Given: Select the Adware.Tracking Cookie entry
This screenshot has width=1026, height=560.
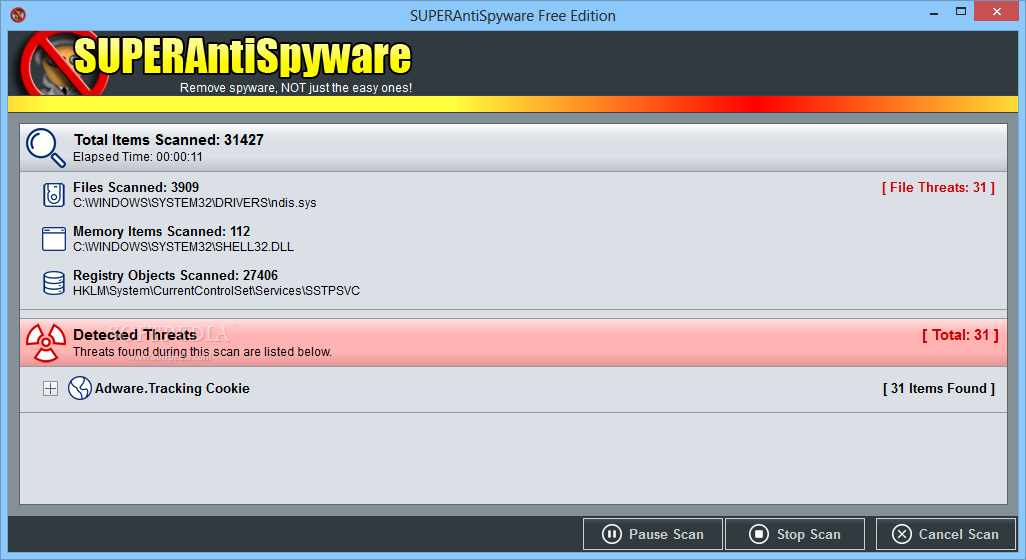Looking at the screenshot, I should (172, 389).
